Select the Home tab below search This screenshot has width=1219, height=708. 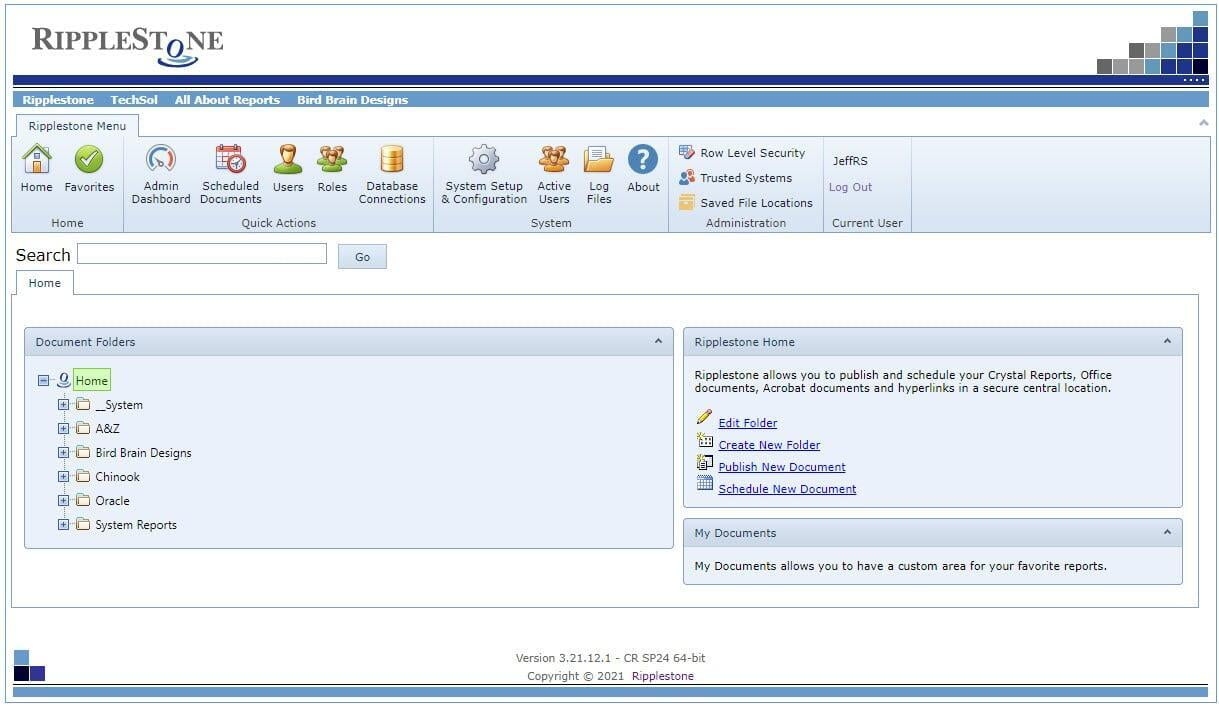point(44,283)
